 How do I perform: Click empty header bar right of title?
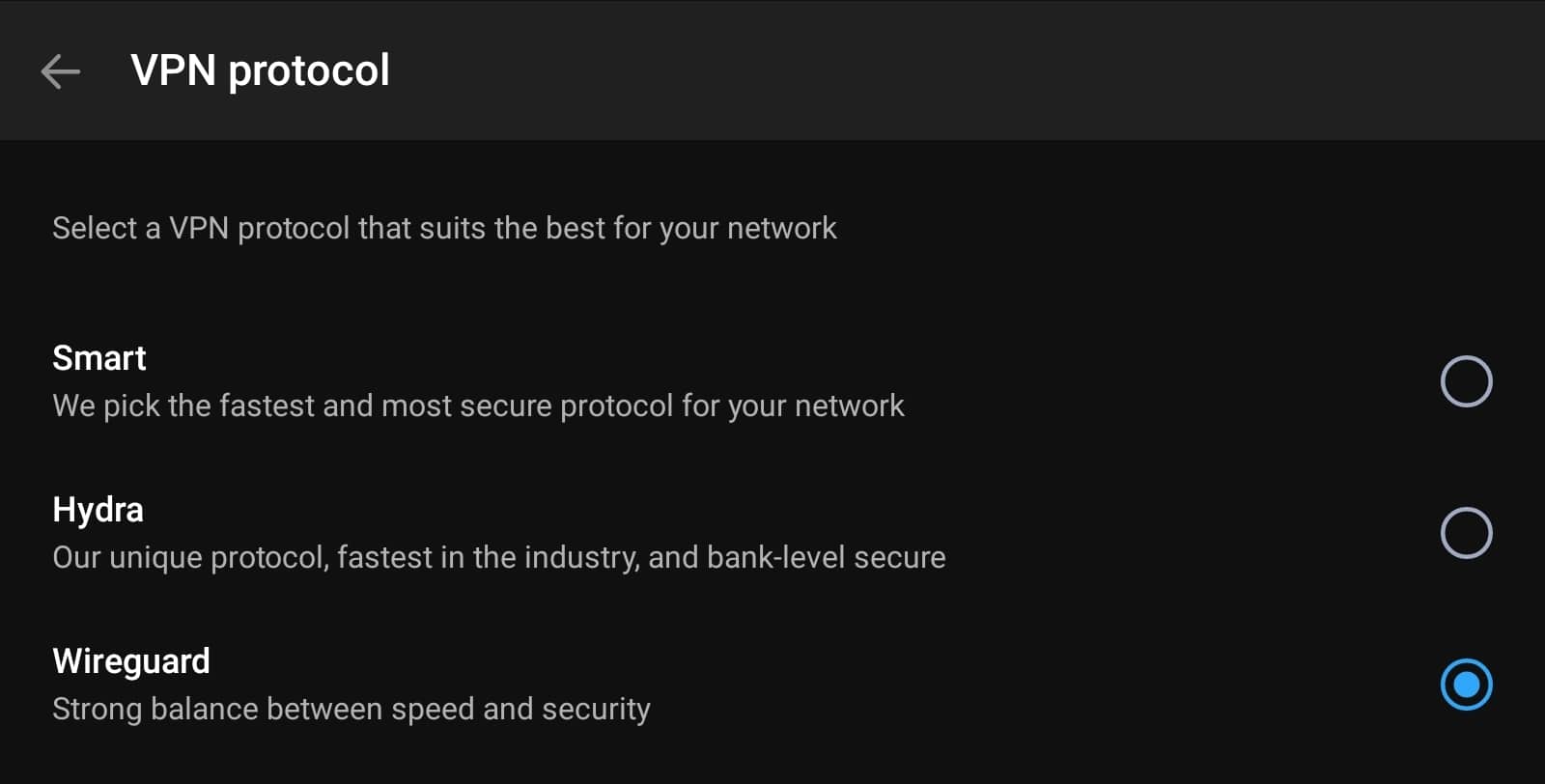pos(966,70)
